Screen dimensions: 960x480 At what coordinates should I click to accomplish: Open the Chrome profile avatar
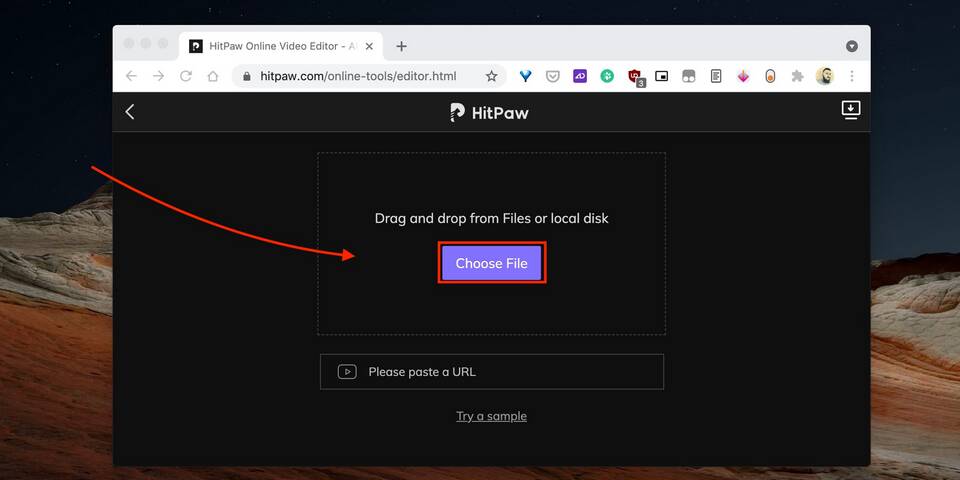click(825, 76)
